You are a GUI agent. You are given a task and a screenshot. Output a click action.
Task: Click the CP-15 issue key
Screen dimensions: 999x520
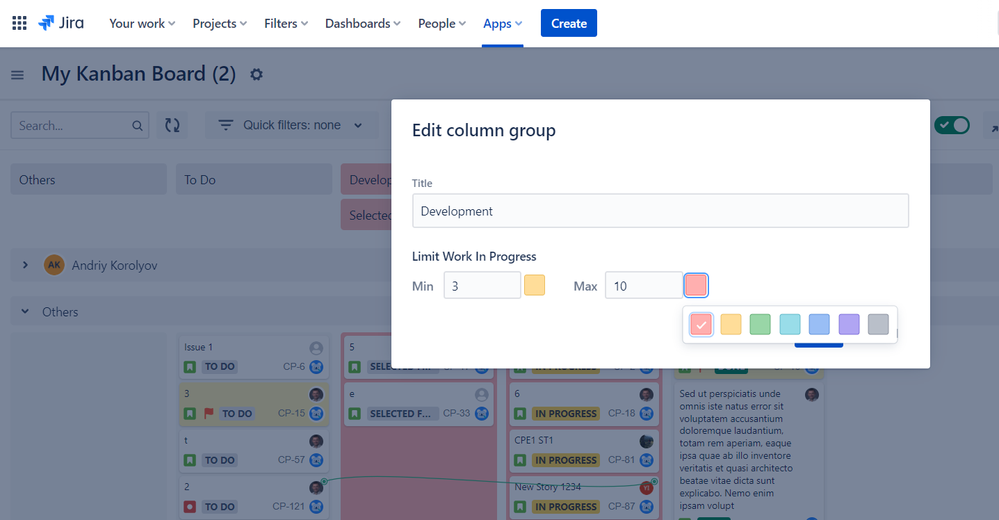(291, 413)
